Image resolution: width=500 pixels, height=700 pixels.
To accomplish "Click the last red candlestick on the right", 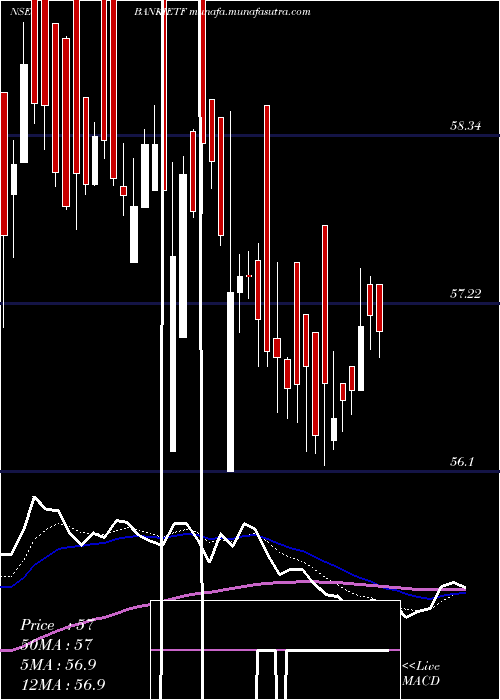I will 379,308.
